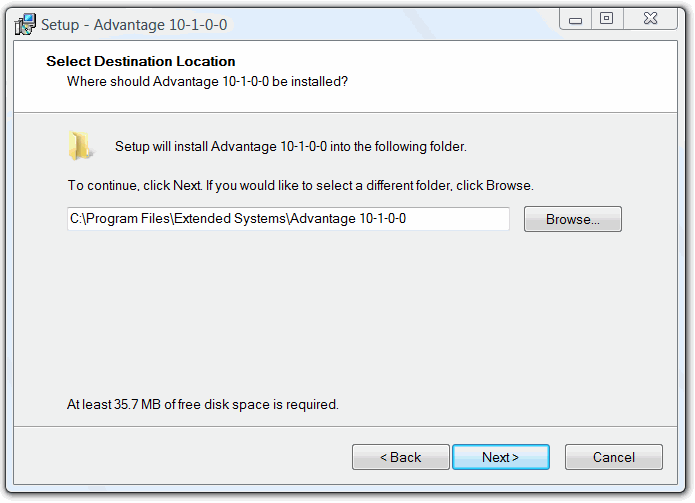Proceed by clicking Next
Viewport: 695px width, 503px height.
pyautogui.click(x=500, y=457)
